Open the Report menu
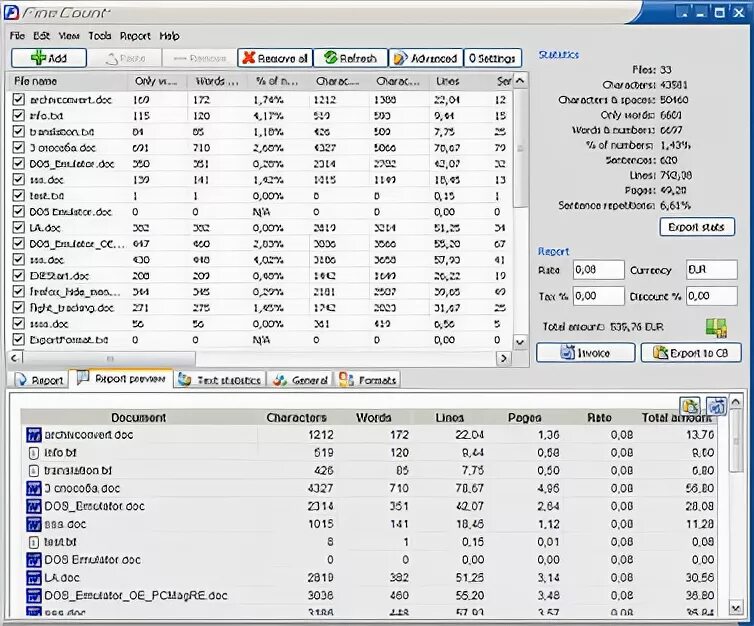The width and height of the screenshot is (754, 626). (x=135, y=36)
